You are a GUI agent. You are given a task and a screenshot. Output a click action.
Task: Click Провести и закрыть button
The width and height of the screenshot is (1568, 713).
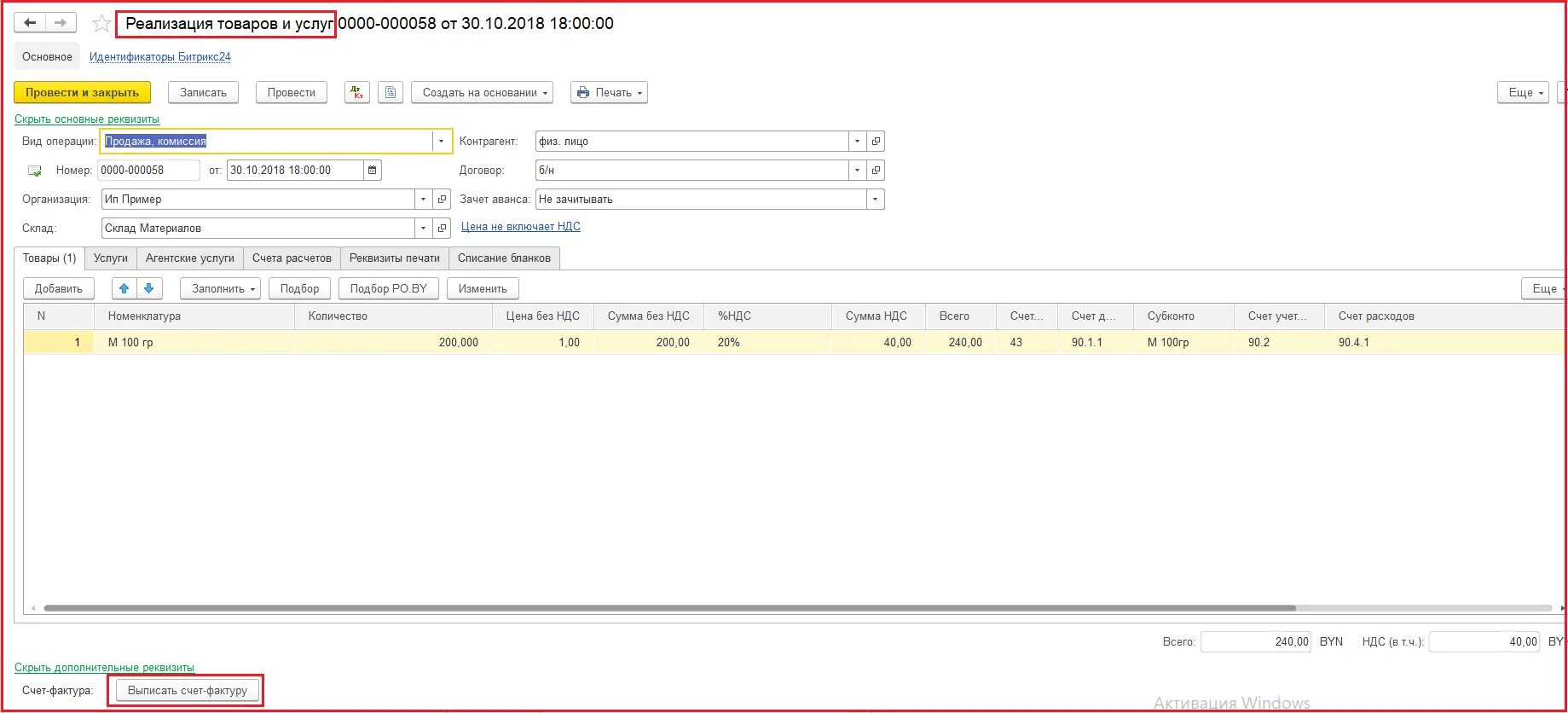click(x=82, y=92)
